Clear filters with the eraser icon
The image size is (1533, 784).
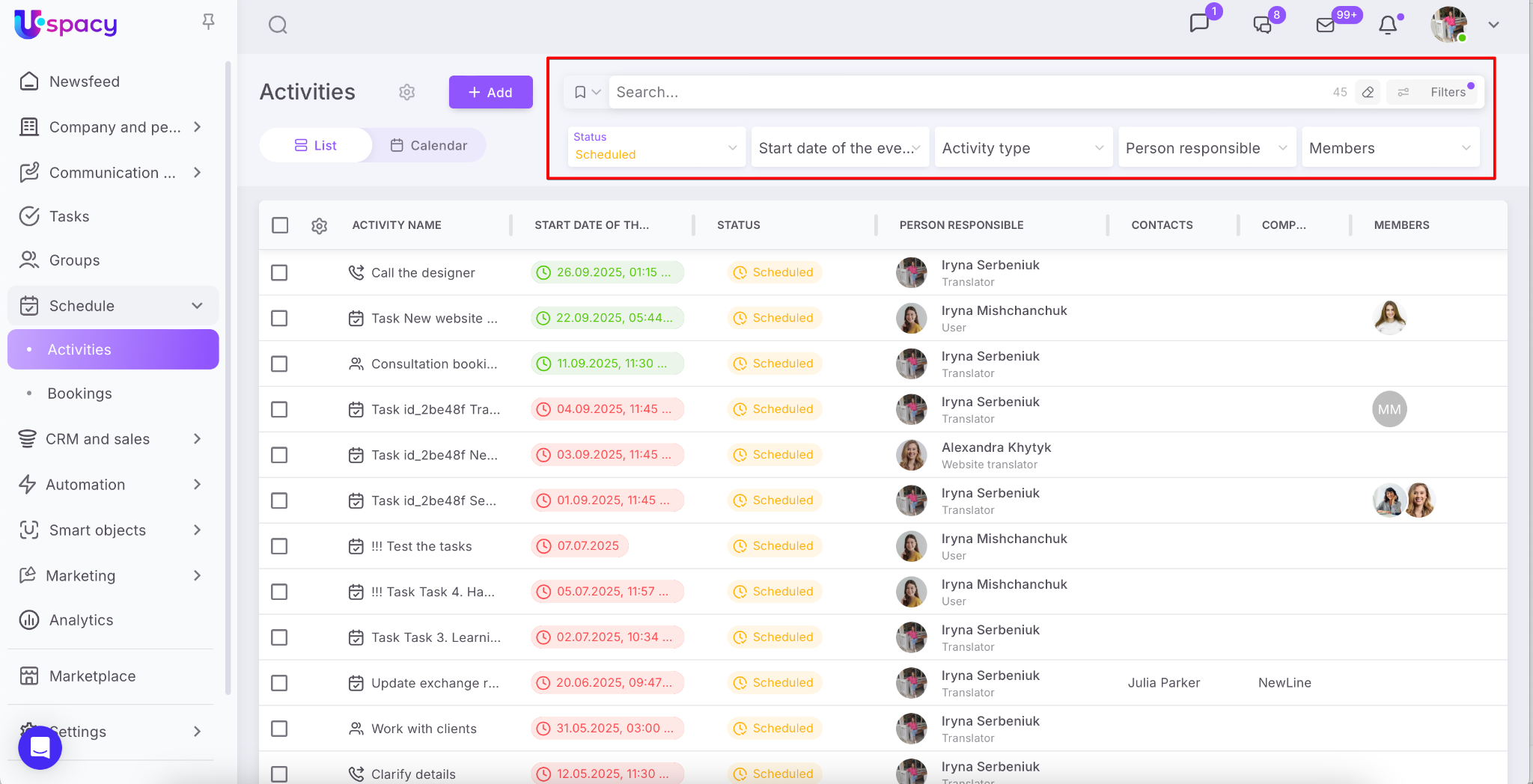pyautogui.click(x=1368, y=92)
